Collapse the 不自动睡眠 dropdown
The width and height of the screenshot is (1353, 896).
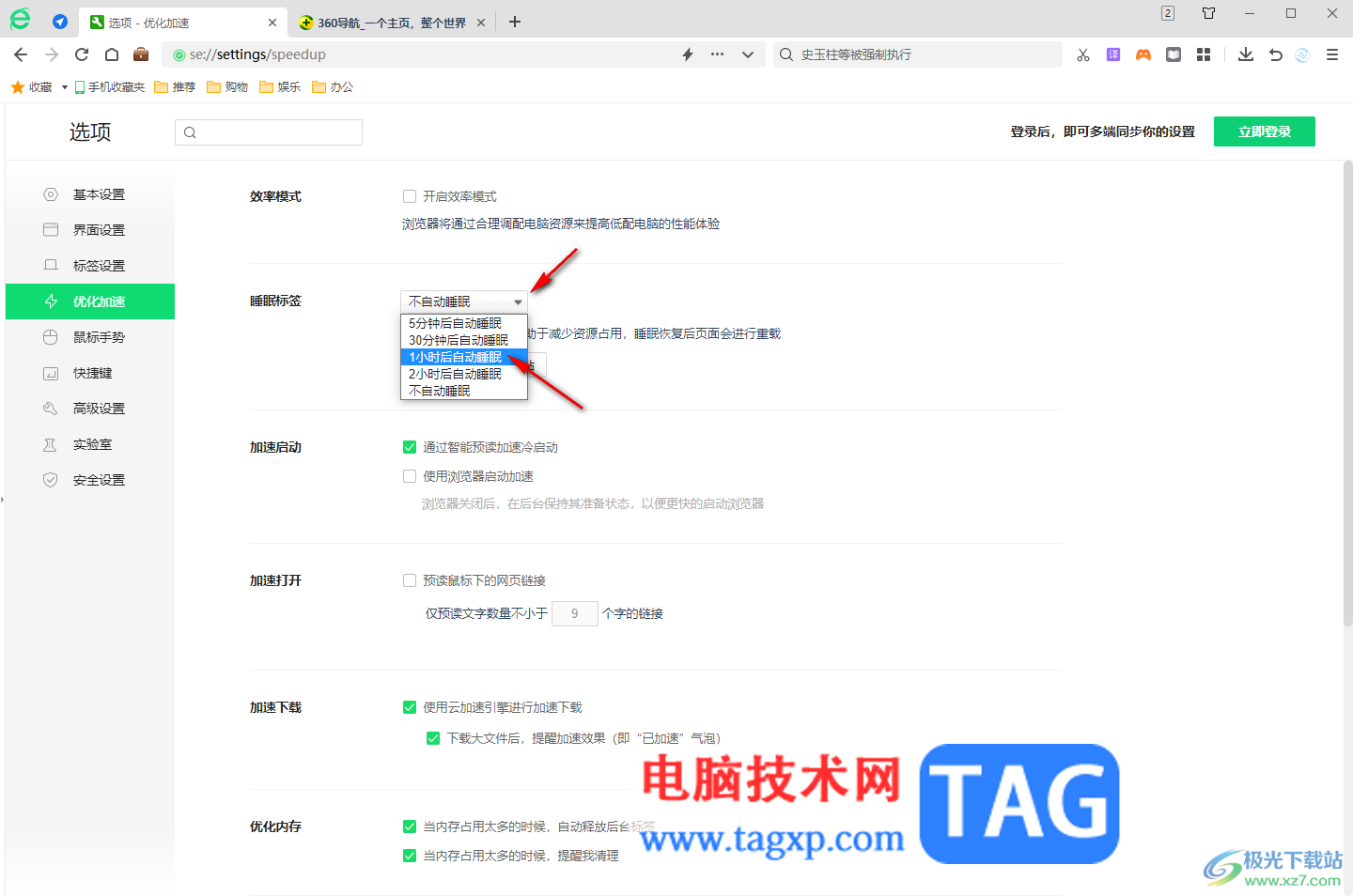click(x=518, y=301)
